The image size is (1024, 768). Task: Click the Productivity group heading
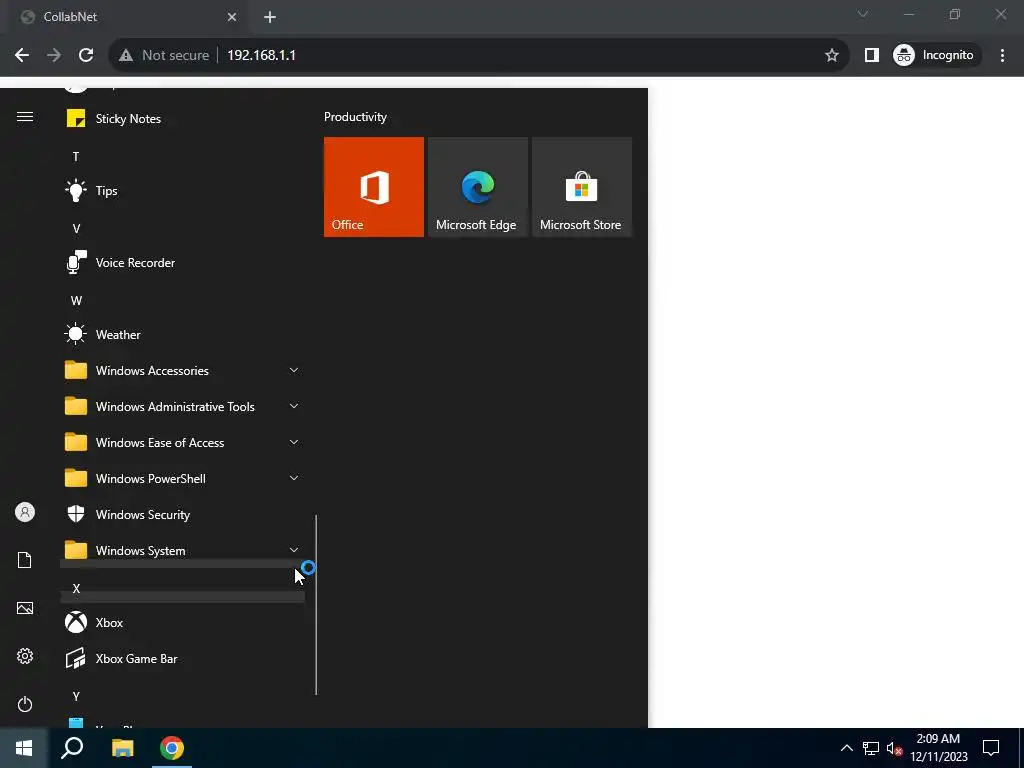(x=355, y=117)
